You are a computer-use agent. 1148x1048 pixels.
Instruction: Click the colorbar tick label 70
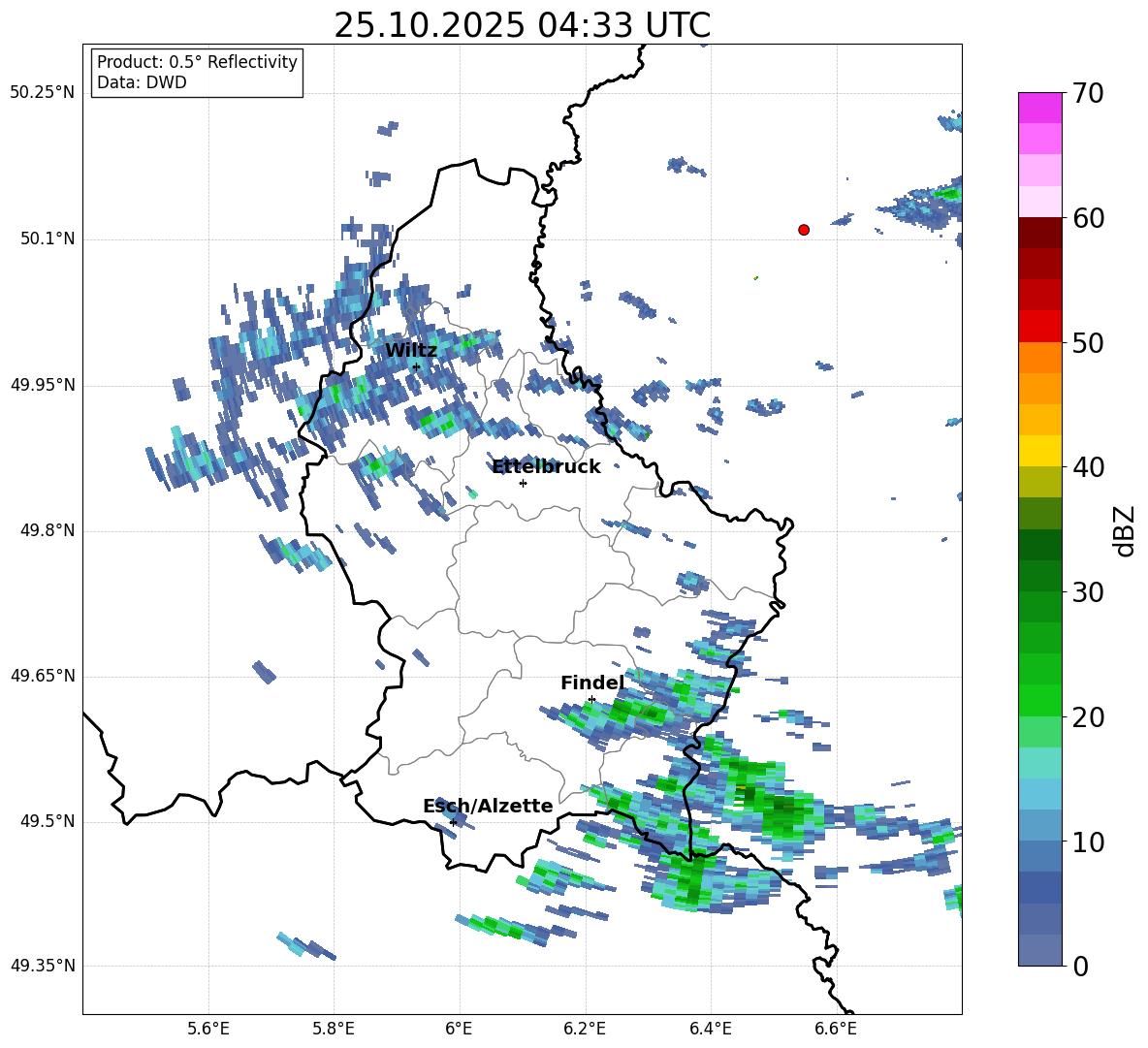pyautogui.click(x=1088, y=93)
